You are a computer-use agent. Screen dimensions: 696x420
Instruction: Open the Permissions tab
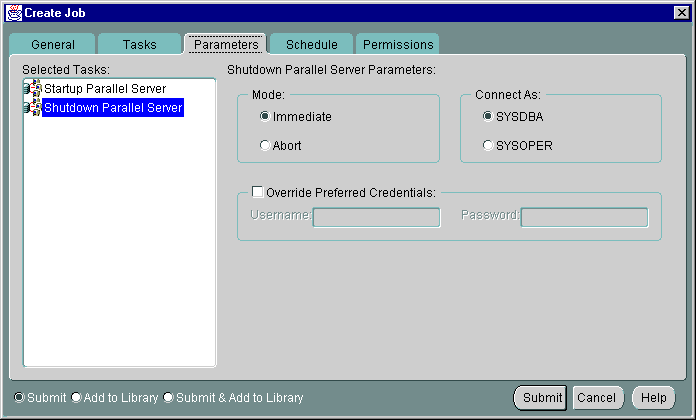pos(398,45)
